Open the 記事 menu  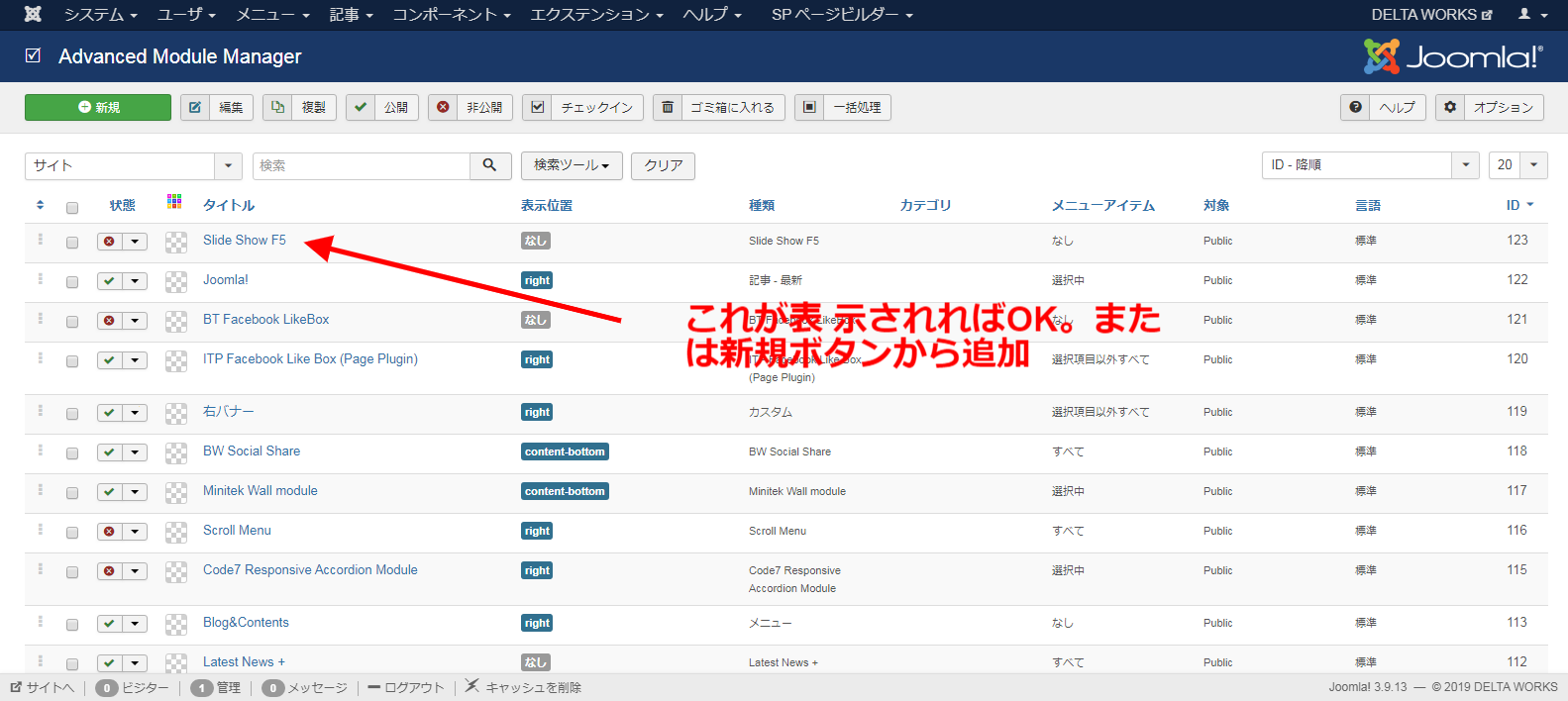(x=352, y=14)
